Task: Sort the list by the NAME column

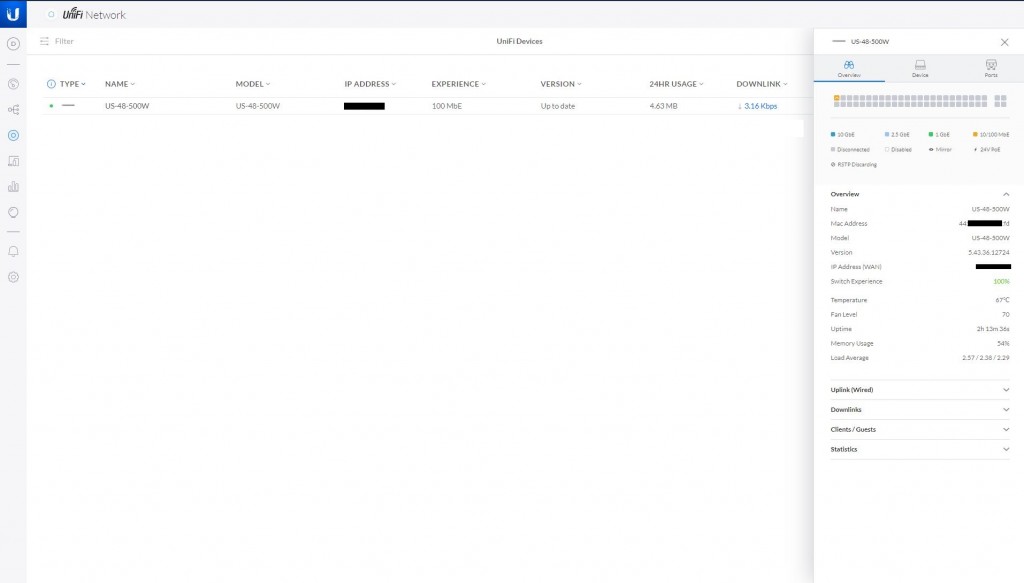Action: (119, 84)
